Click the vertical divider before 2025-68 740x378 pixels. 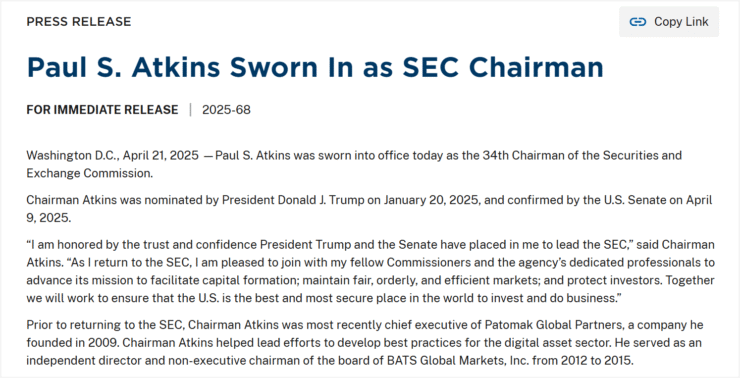click(191, 109)
